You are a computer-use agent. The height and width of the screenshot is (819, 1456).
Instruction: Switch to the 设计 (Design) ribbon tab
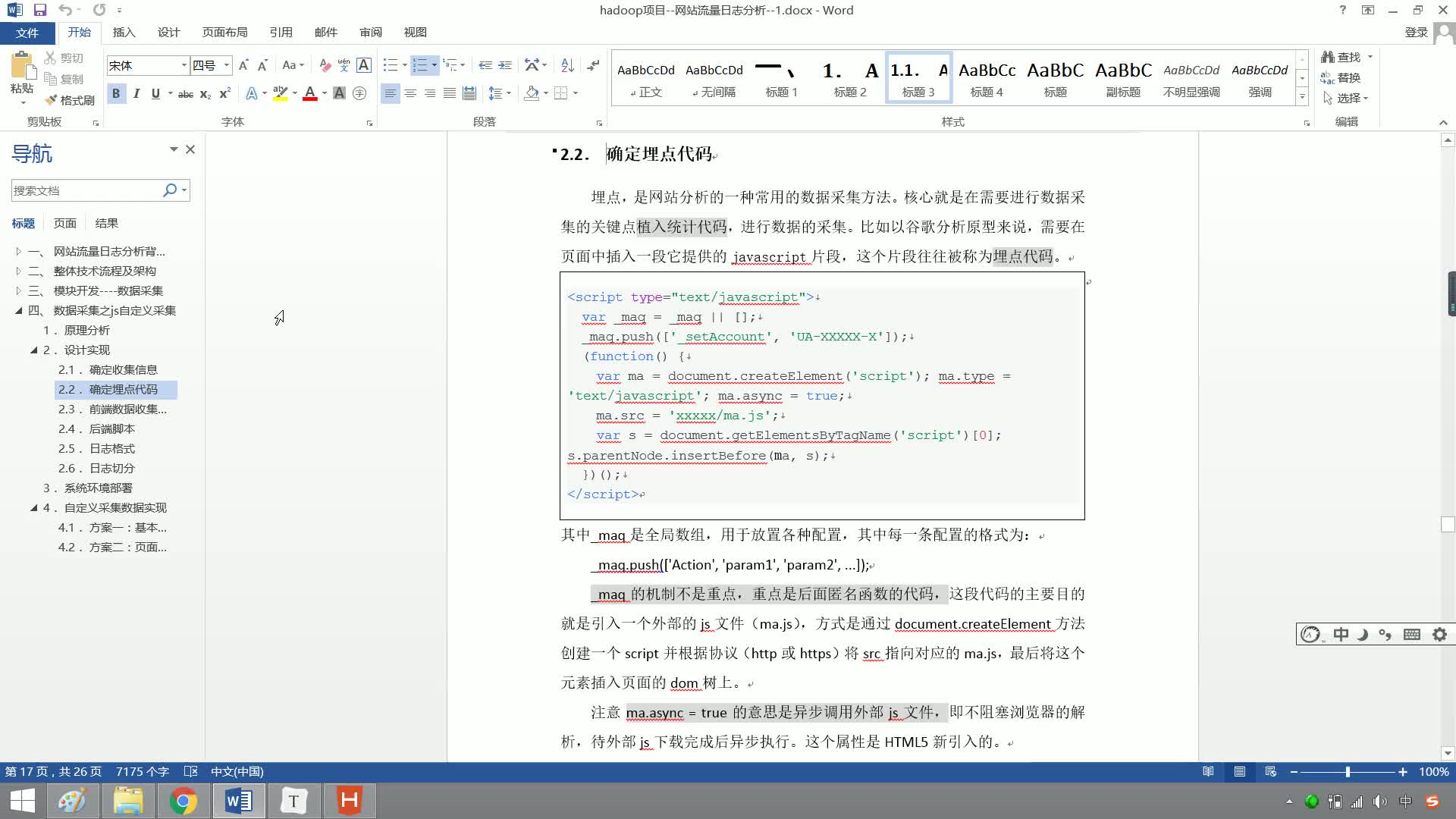click(168, 33)
